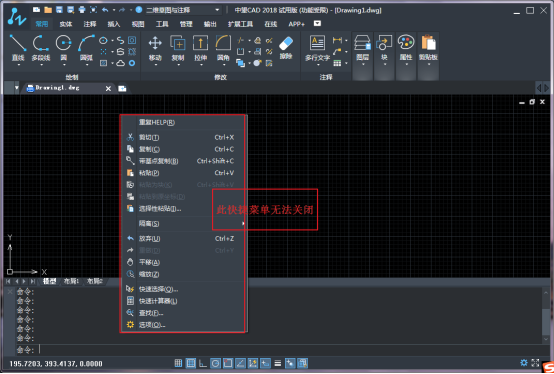Use the Eraser delete tool
The image size is (554, 374).
point(286,44)
